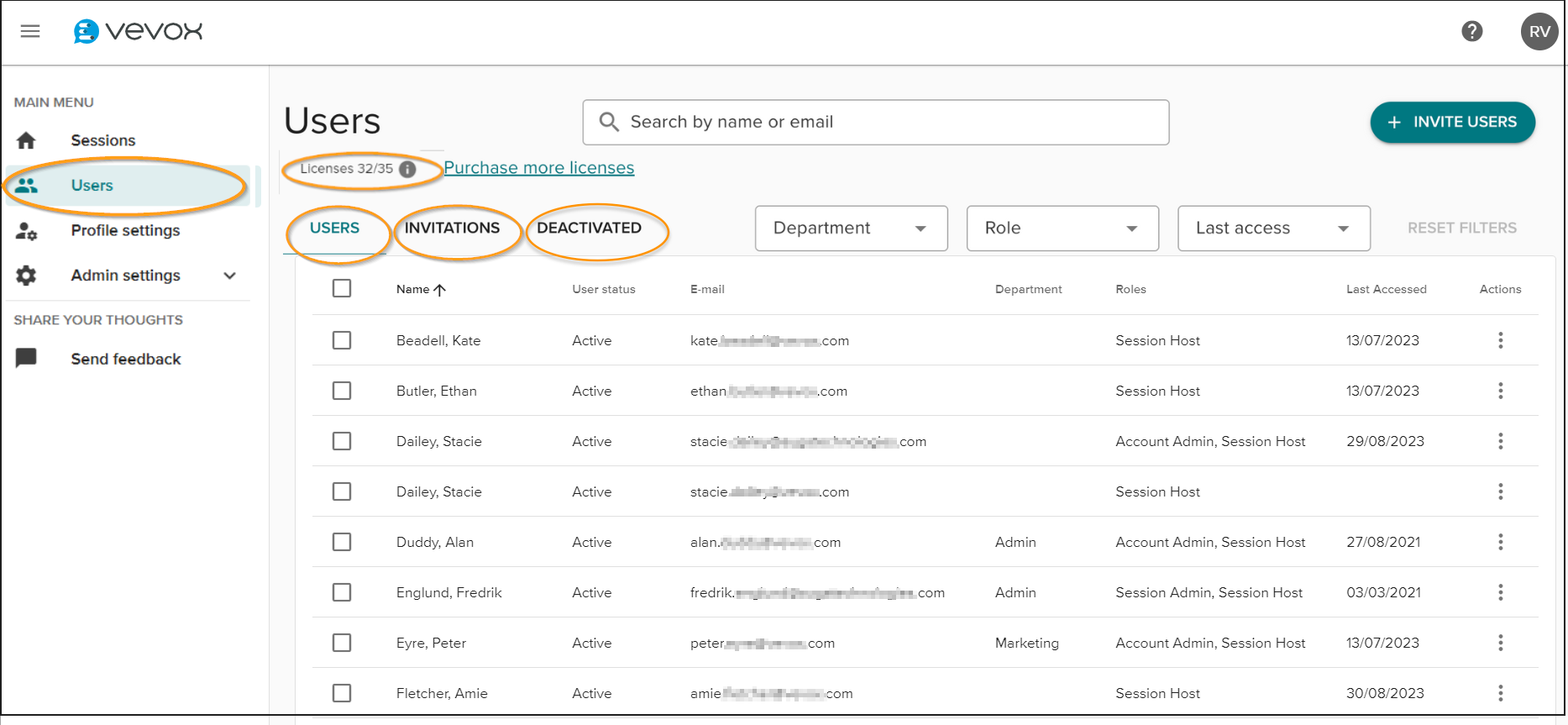Screen dimensions: 1568x725
Task: Open actions menu for Butler, Ethan
Action: point(1500,391)
